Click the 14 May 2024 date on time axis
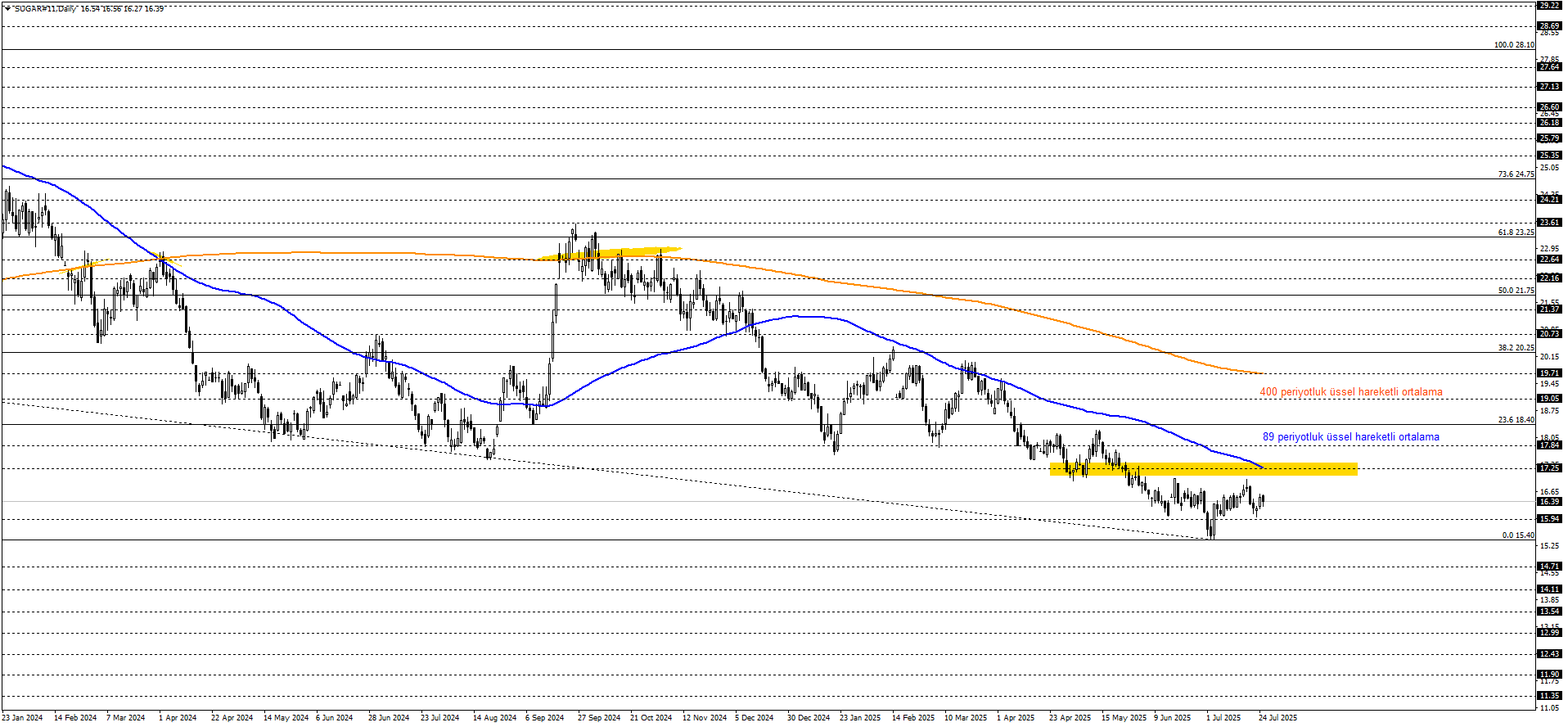This screenshot has height=727, width=1568. [x=286, y=718]
